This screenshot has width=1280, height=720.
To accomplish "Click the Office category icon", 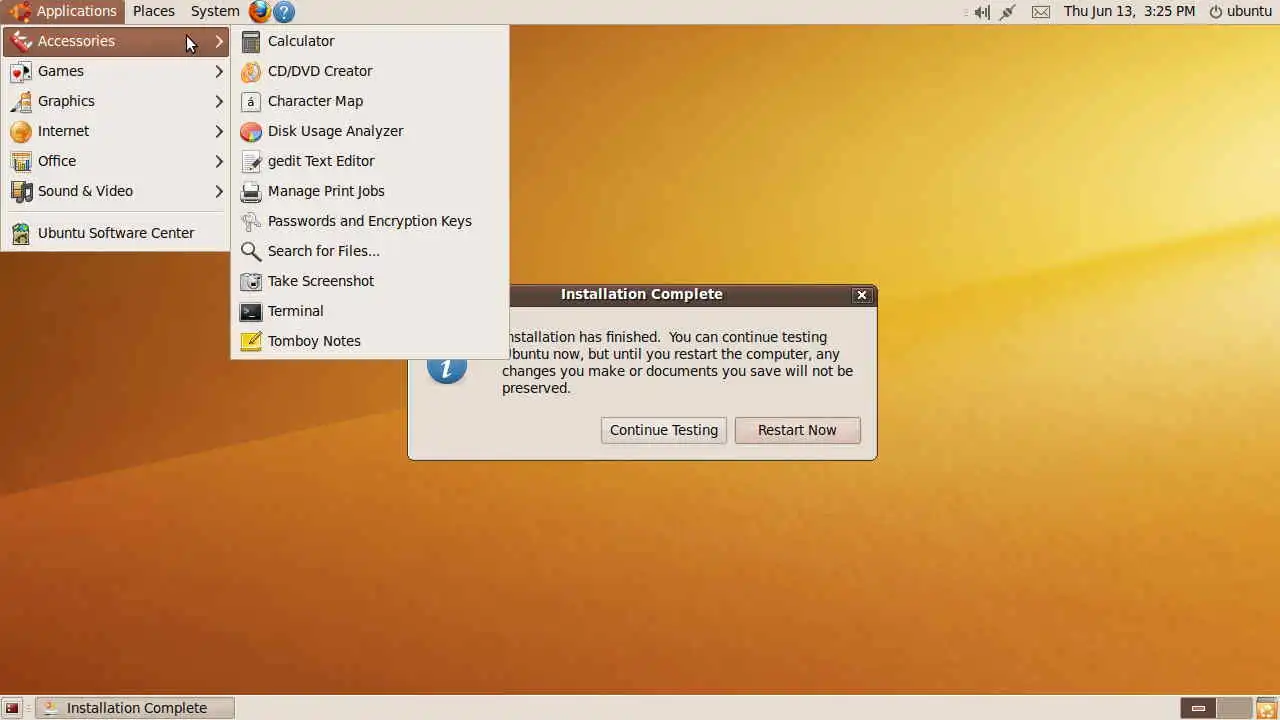I will pos(21,161).
